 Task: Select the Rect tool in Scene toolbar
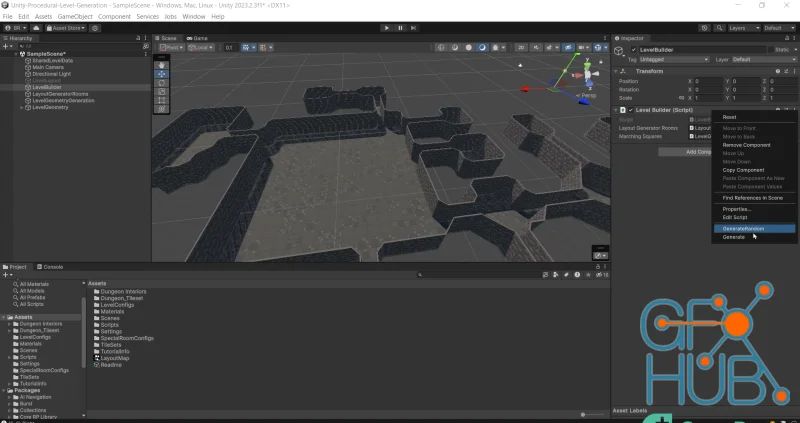click(162, 100)
